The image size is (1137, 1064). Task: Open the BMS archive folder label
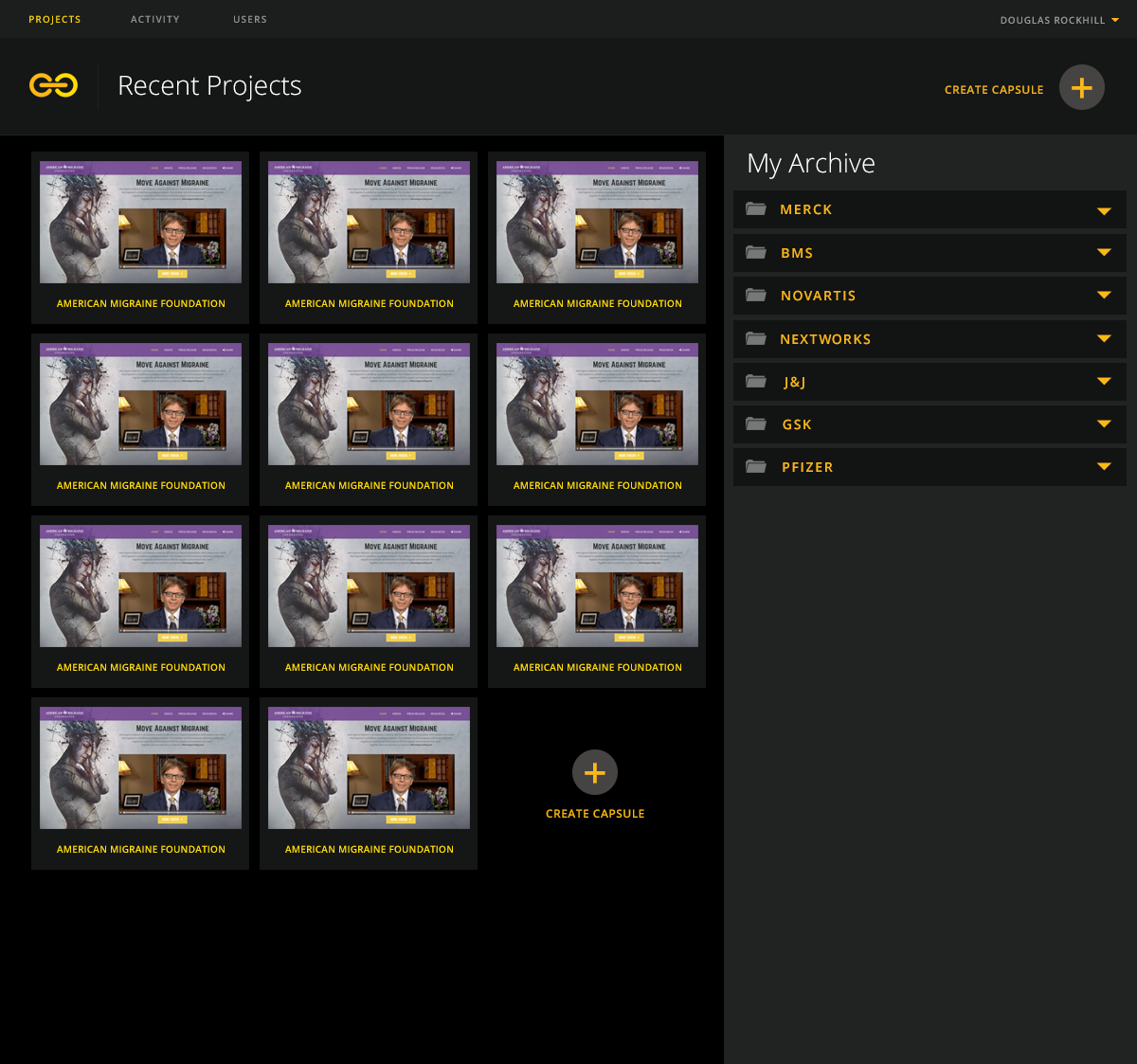(797, 253)
